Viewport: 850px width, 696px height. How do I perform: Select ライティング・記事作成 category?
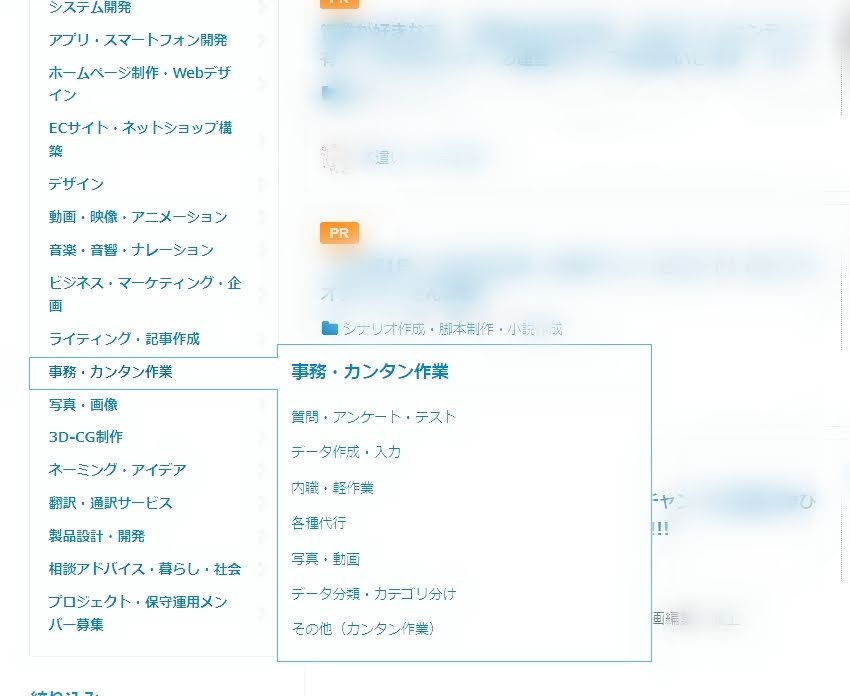tap(124, 339)
